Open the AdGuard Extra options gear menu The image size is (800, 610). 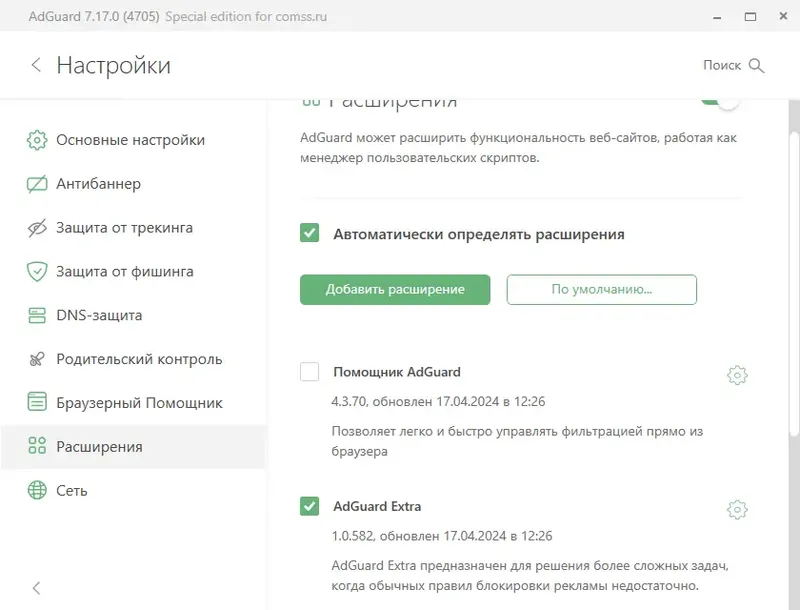click(x=737, y=509)
